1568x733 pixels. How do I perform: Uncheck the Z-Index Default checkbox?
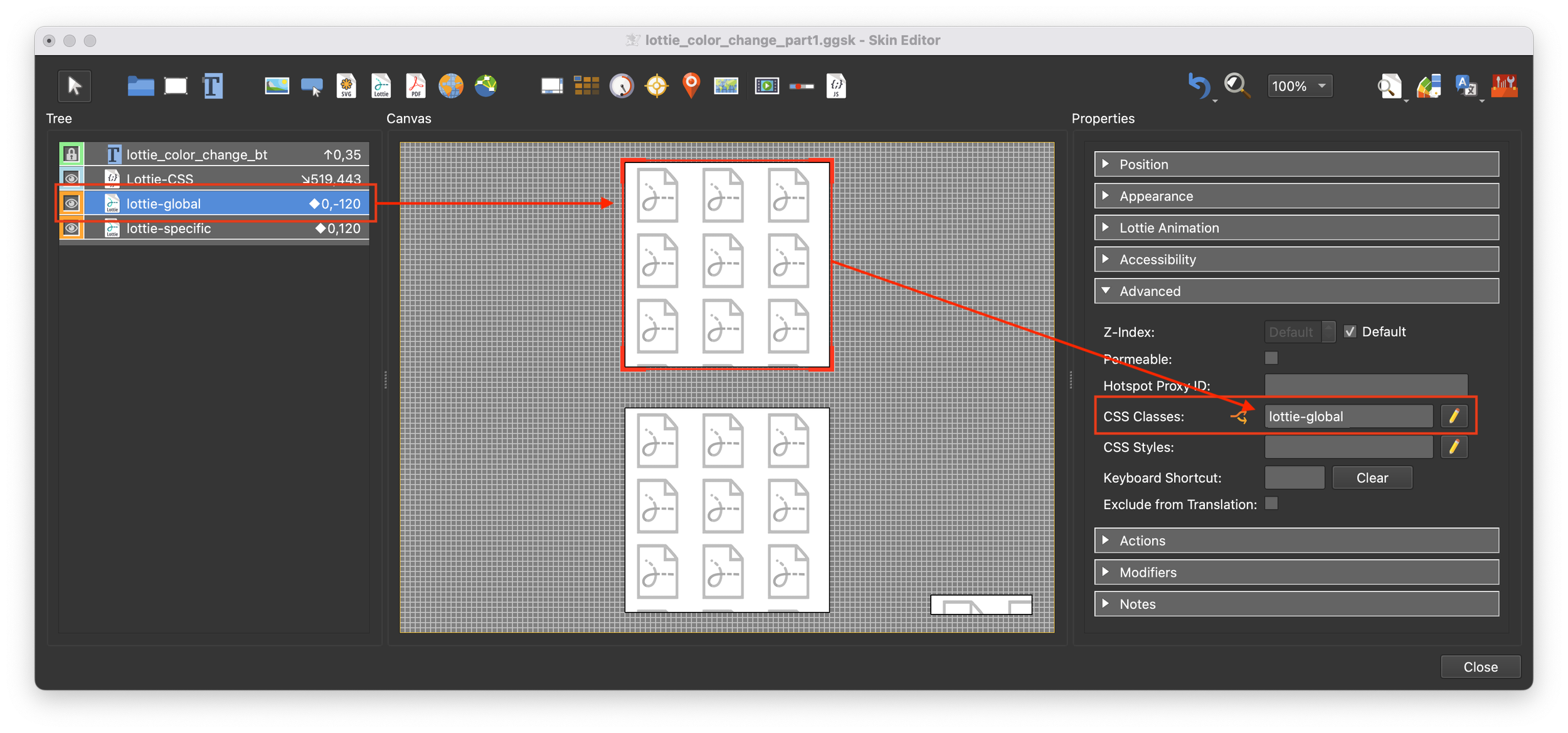coord(1350,332)
